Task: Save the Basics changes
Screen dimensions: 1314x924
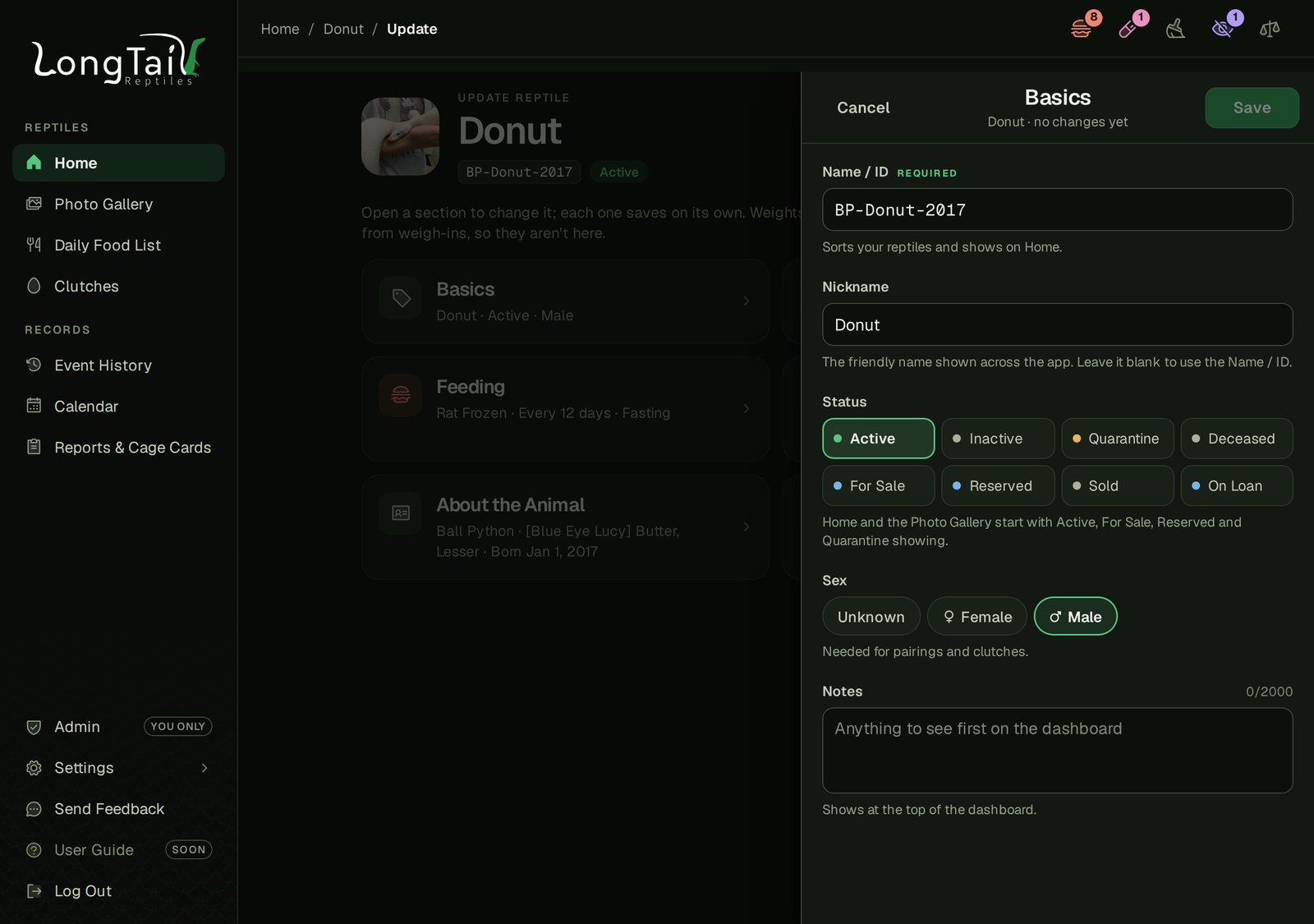Action: 1252,108
